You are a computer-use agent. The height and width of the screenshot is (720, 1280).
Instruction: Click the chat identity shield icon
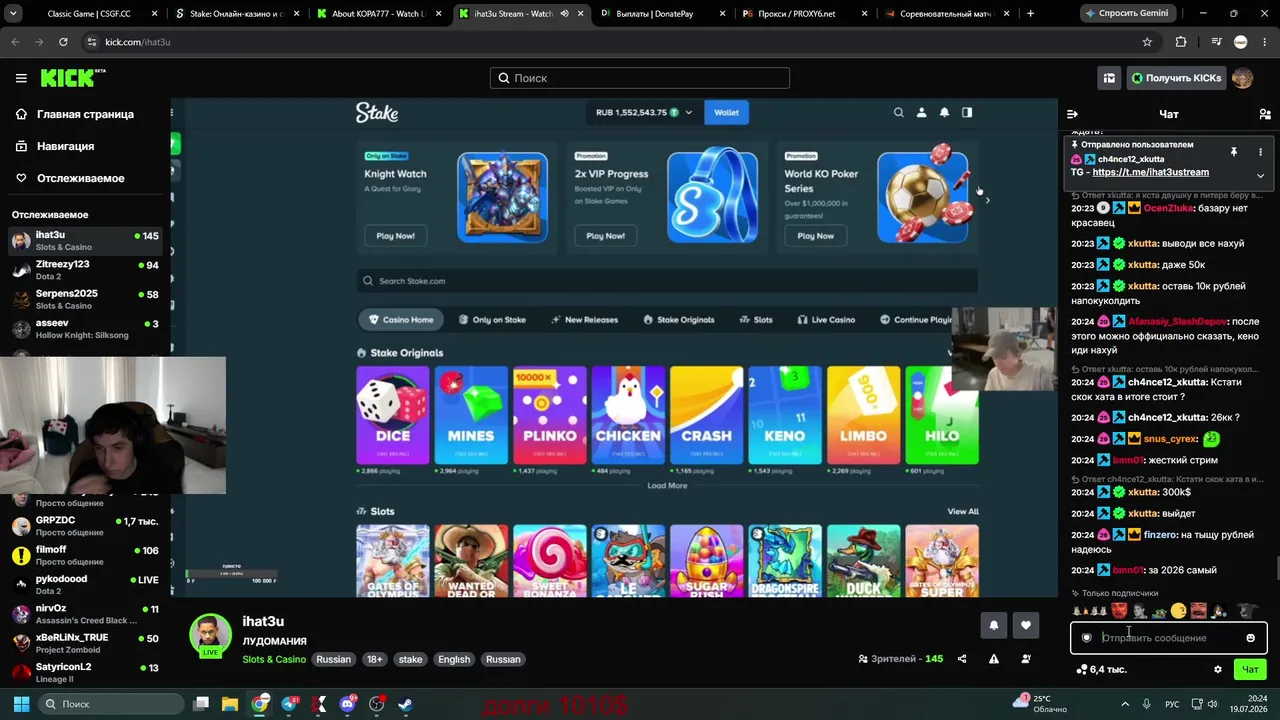point(1086,638)
